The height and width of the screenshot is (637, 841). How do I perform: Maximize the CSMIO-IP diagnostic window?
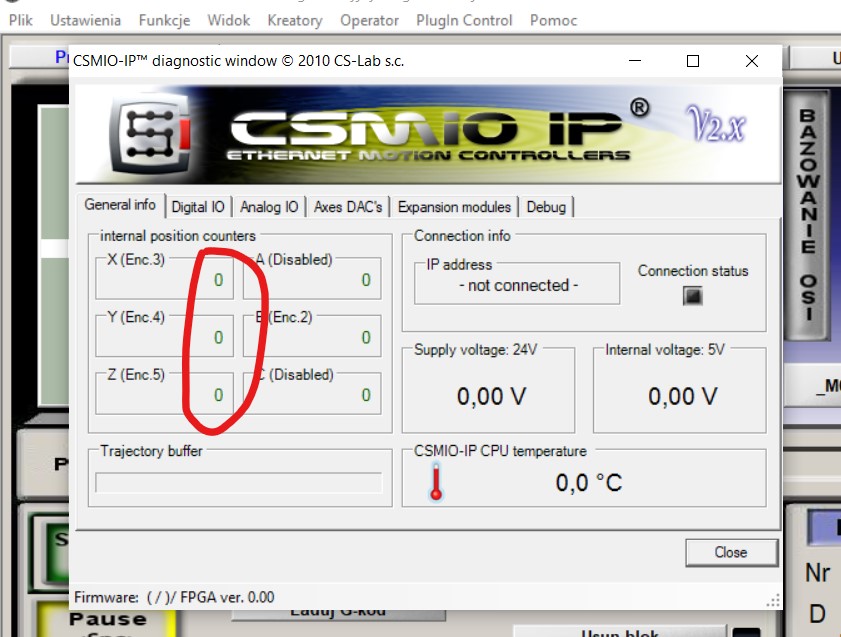coord(693,61)
